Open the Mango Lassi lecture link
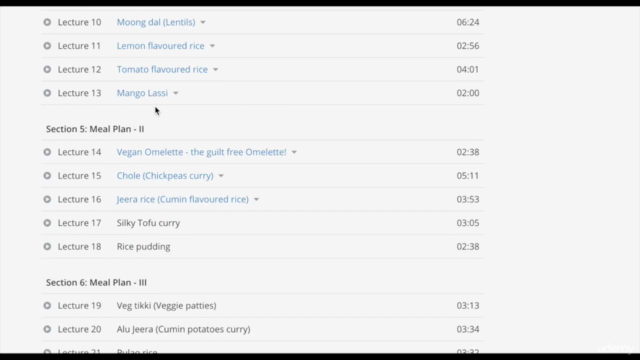 (x=142, y=93)
